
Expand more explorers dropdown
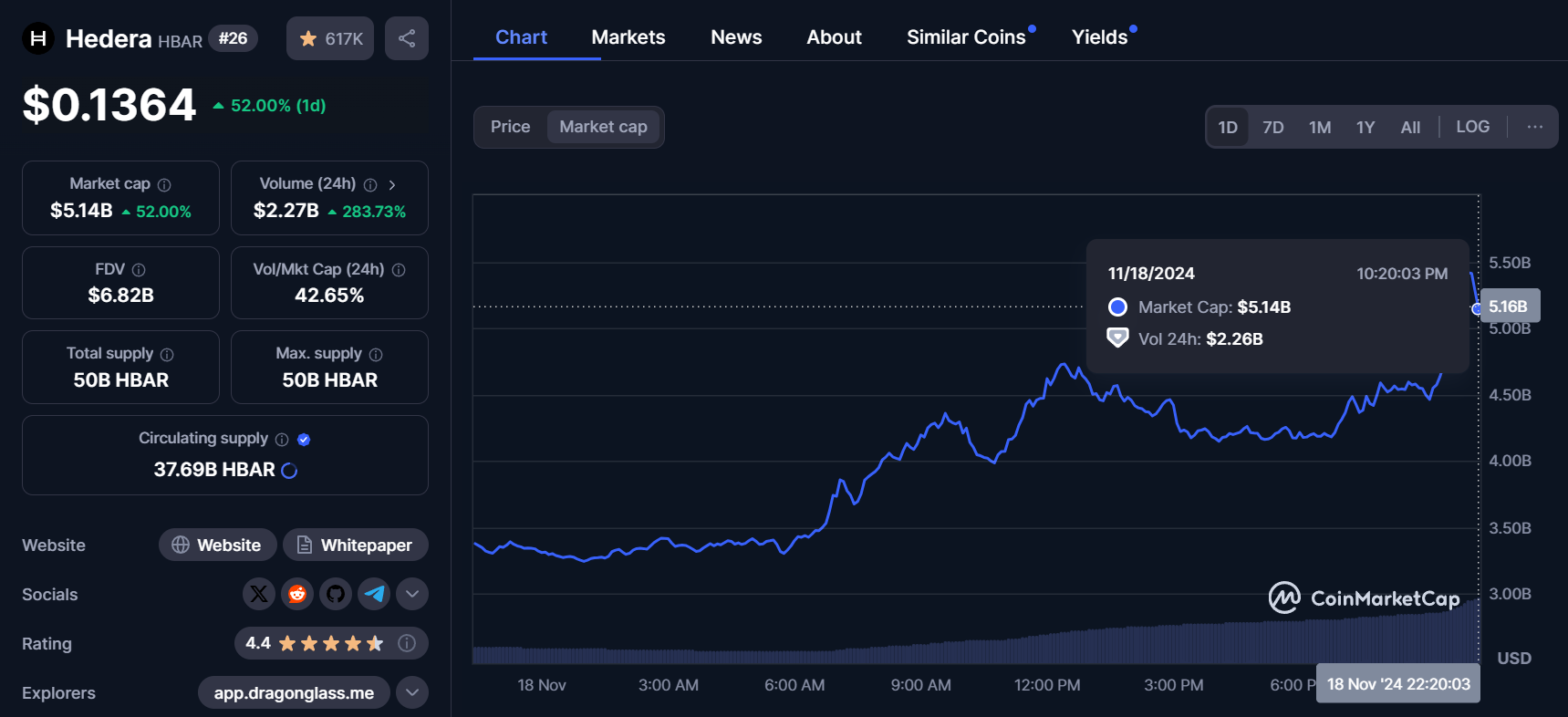pyautogui.click(x=412, y=692)
